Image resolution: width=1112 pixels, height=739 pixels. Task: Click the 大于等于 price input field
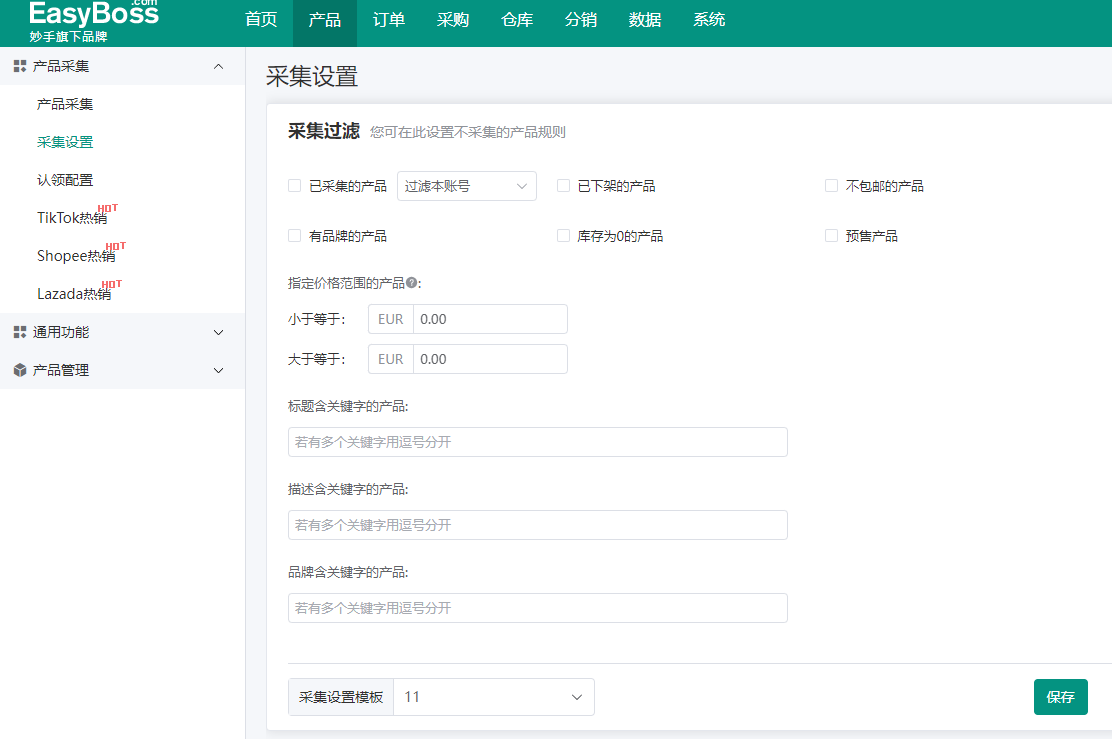click(x=490, y=359)
